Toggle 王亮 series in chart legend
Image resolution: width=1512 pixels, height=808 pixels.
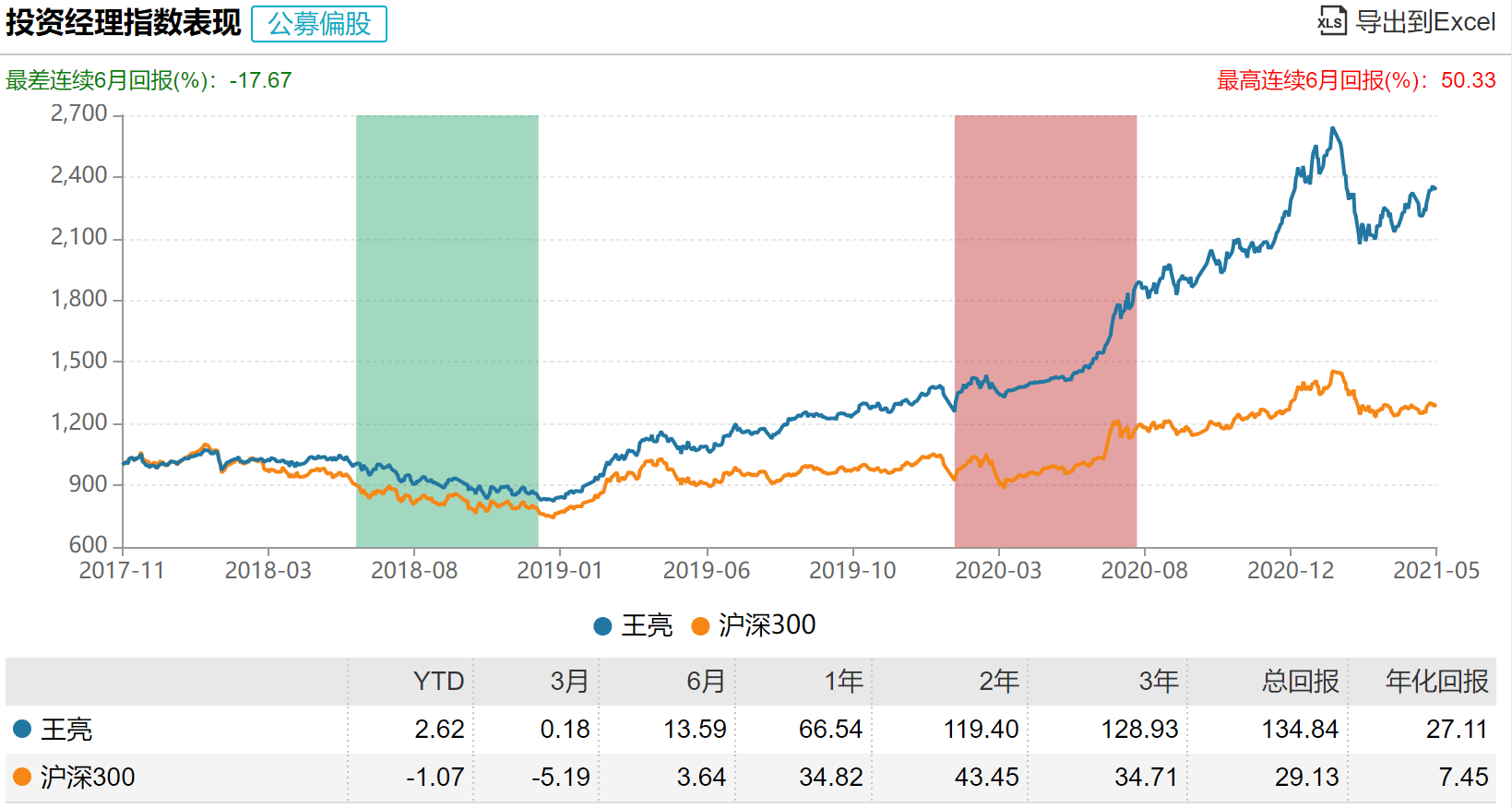[x=634, y=626]
